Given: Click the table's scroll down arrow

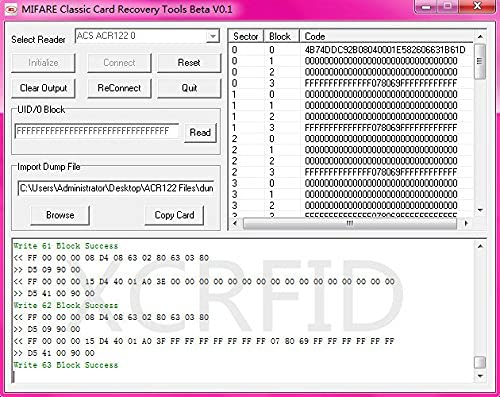Looking at the screenshot, I should 480,210.
